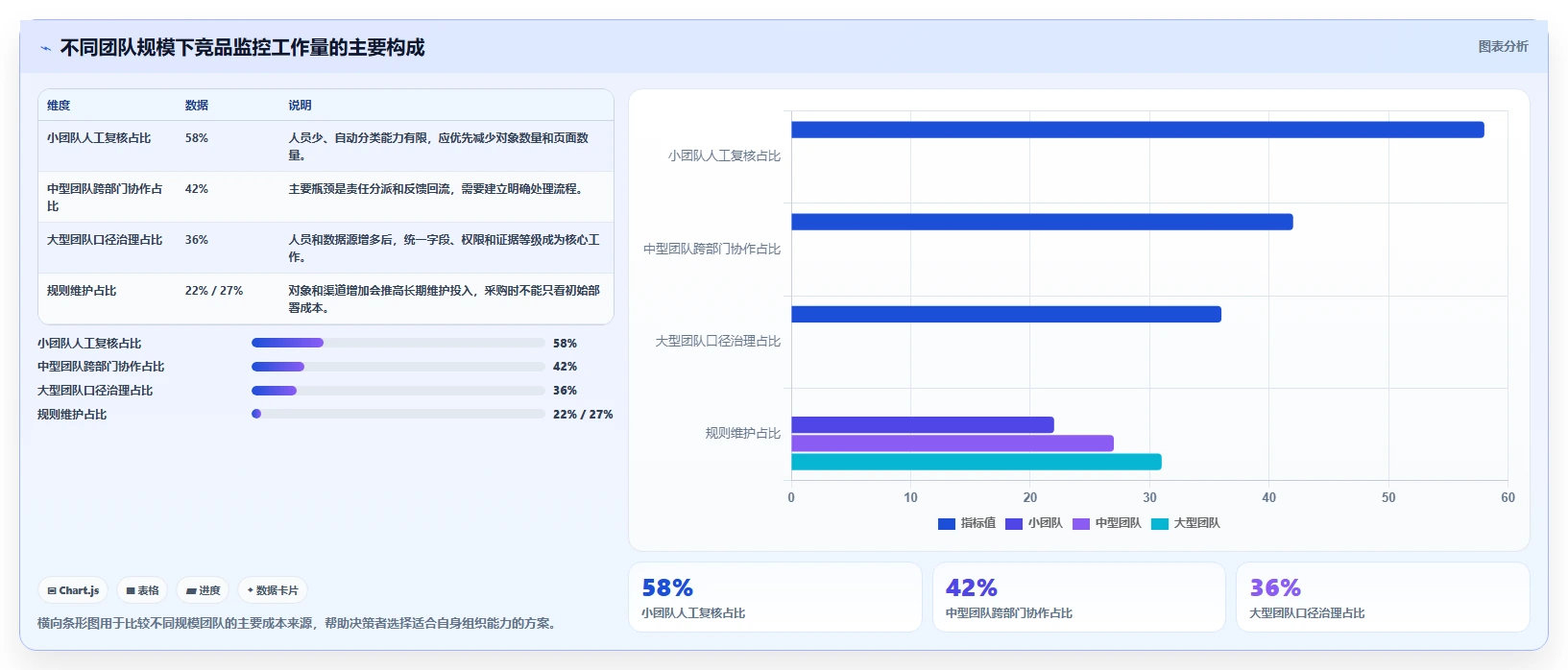The height and width of the screenshot is (670, 1568).
Task: Select the 进度 tag chip
Action: 203,590
